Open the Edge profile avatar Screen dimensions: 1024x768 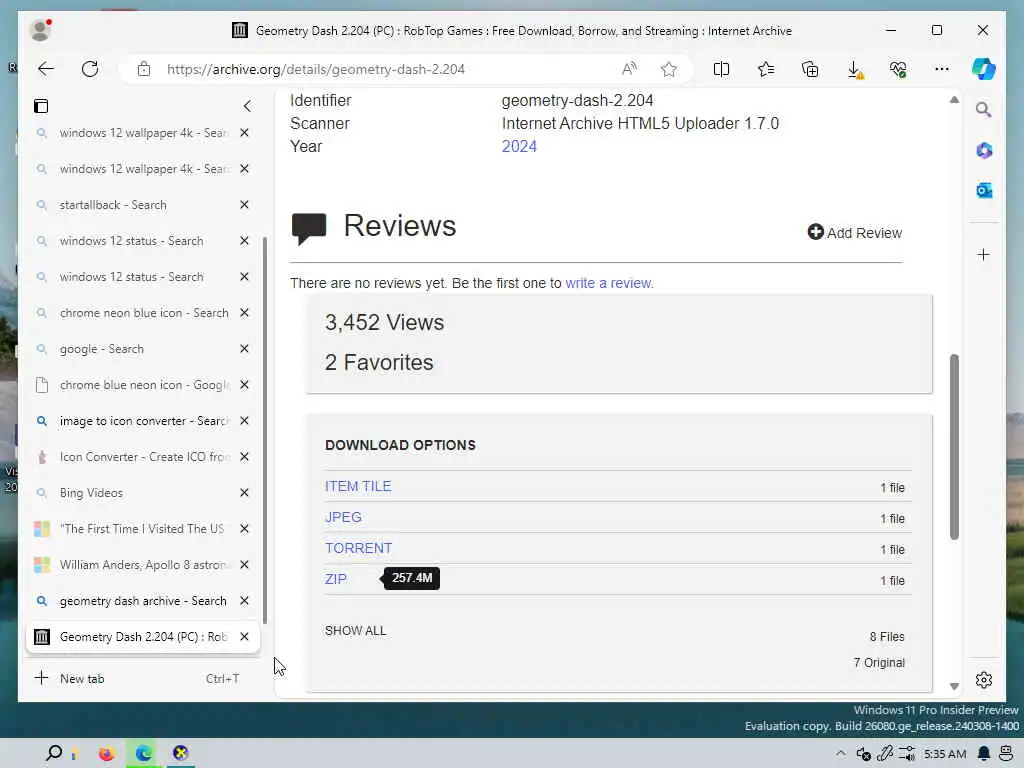pyautogui.click(x=40, y=30)
